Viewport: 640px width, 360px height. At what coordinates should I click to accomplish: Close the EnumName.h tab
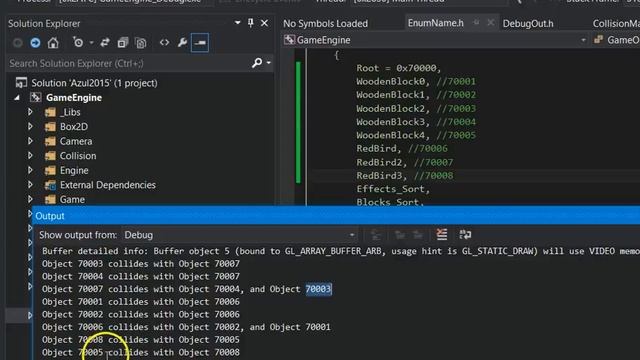[491, 23]
